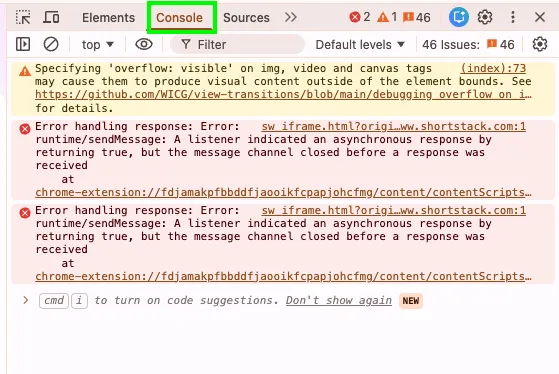Click the Don't show again link
Screen dimensions: 559x374
tap(339, 301)
